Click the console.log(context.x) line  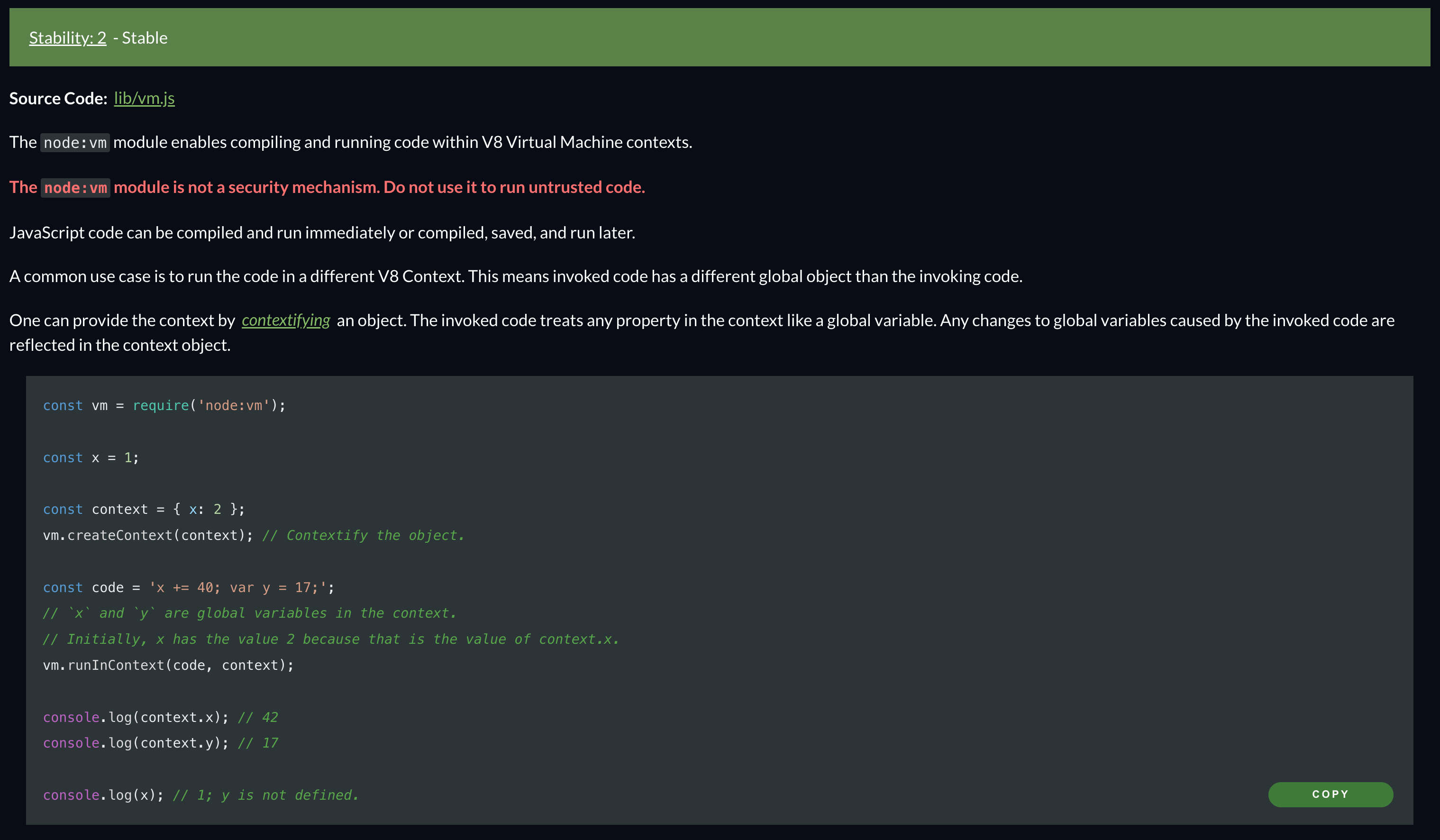coord(136,717)
